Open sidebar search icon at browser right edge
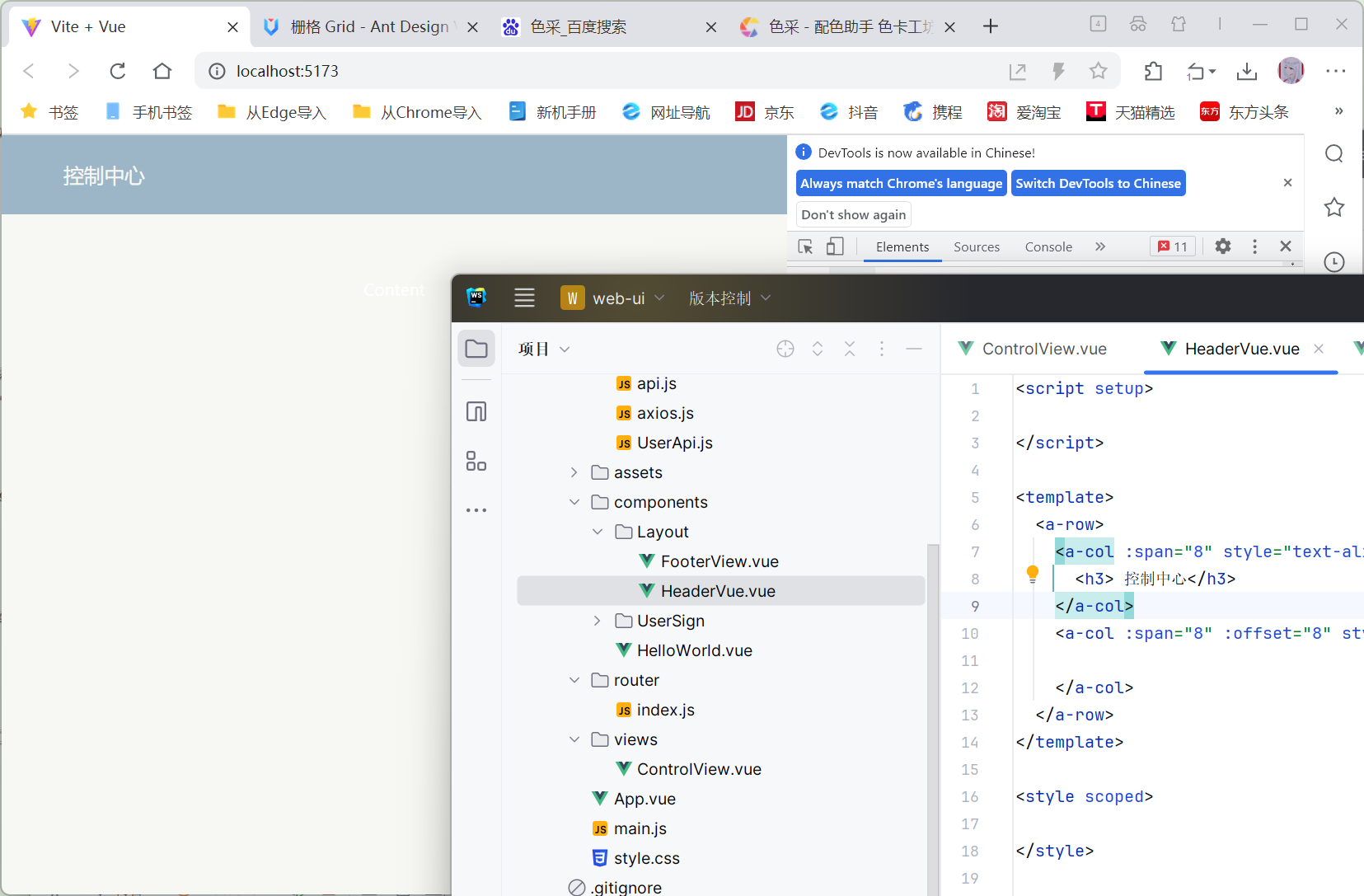The image size is (1364, 896). (x=1334, y=154)
